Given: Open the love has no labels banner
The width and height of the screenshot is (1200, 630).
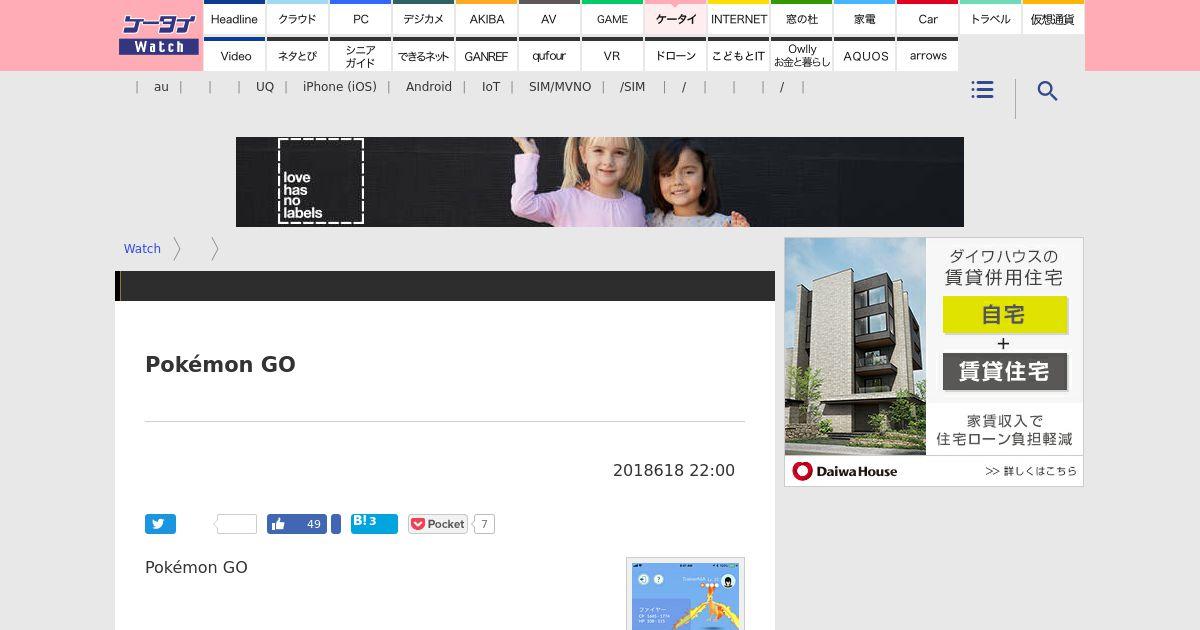Looking at the screenshot, I should pos(600,182).
